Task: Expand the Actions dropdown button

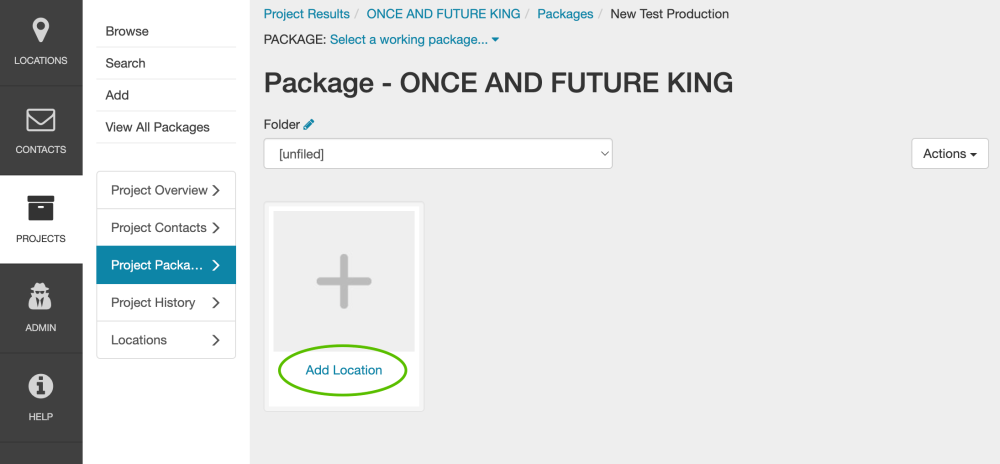Action: [949, 154]
